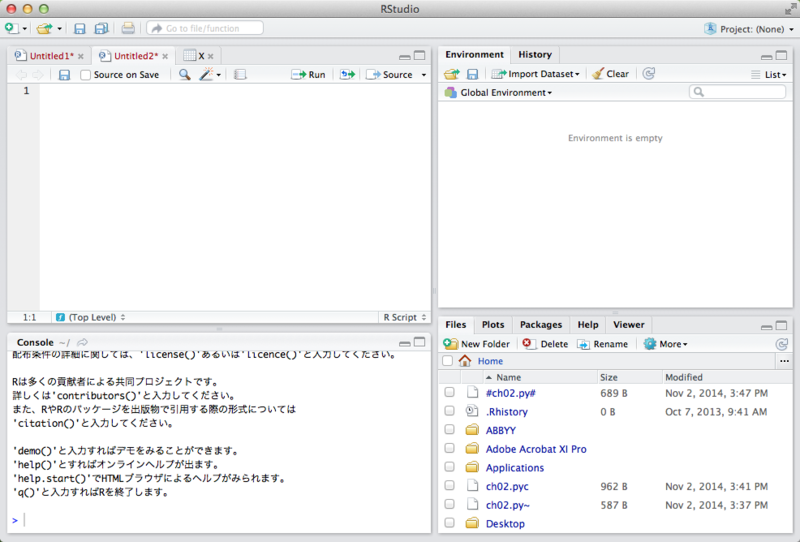Open the Project: (None) menu
Image resolution: width=800 pixels, height=542 pixels.
pos(750,29)
